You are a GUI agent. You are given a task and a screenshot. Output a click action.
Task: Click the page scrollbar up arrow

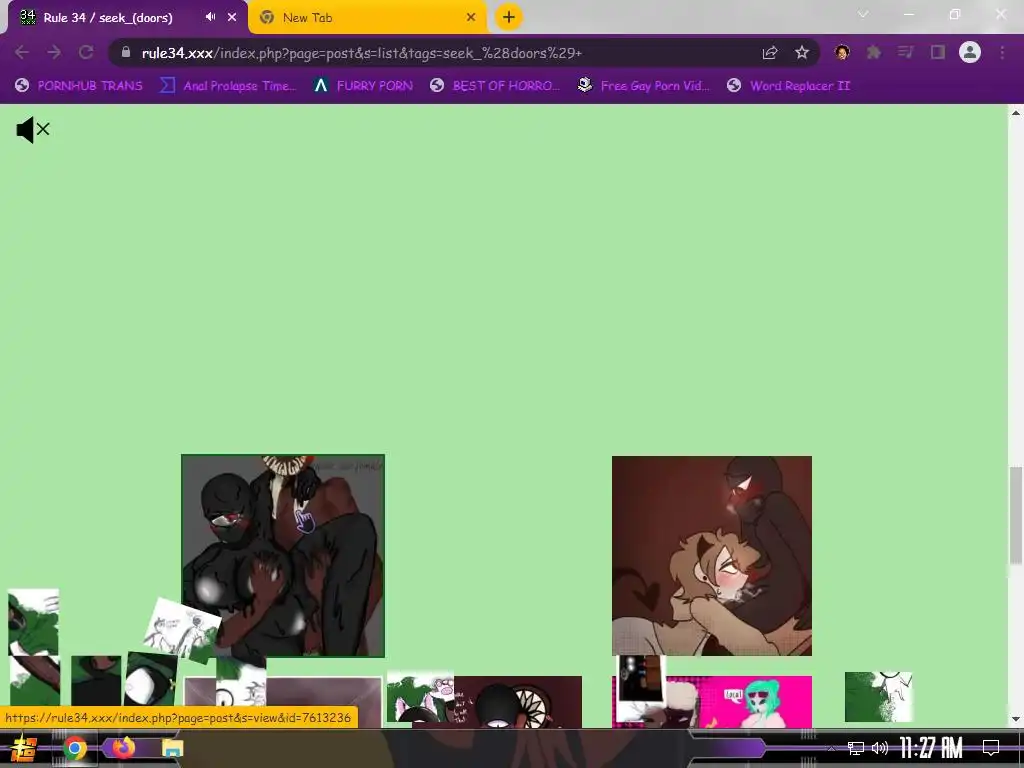pos(1016,113)
